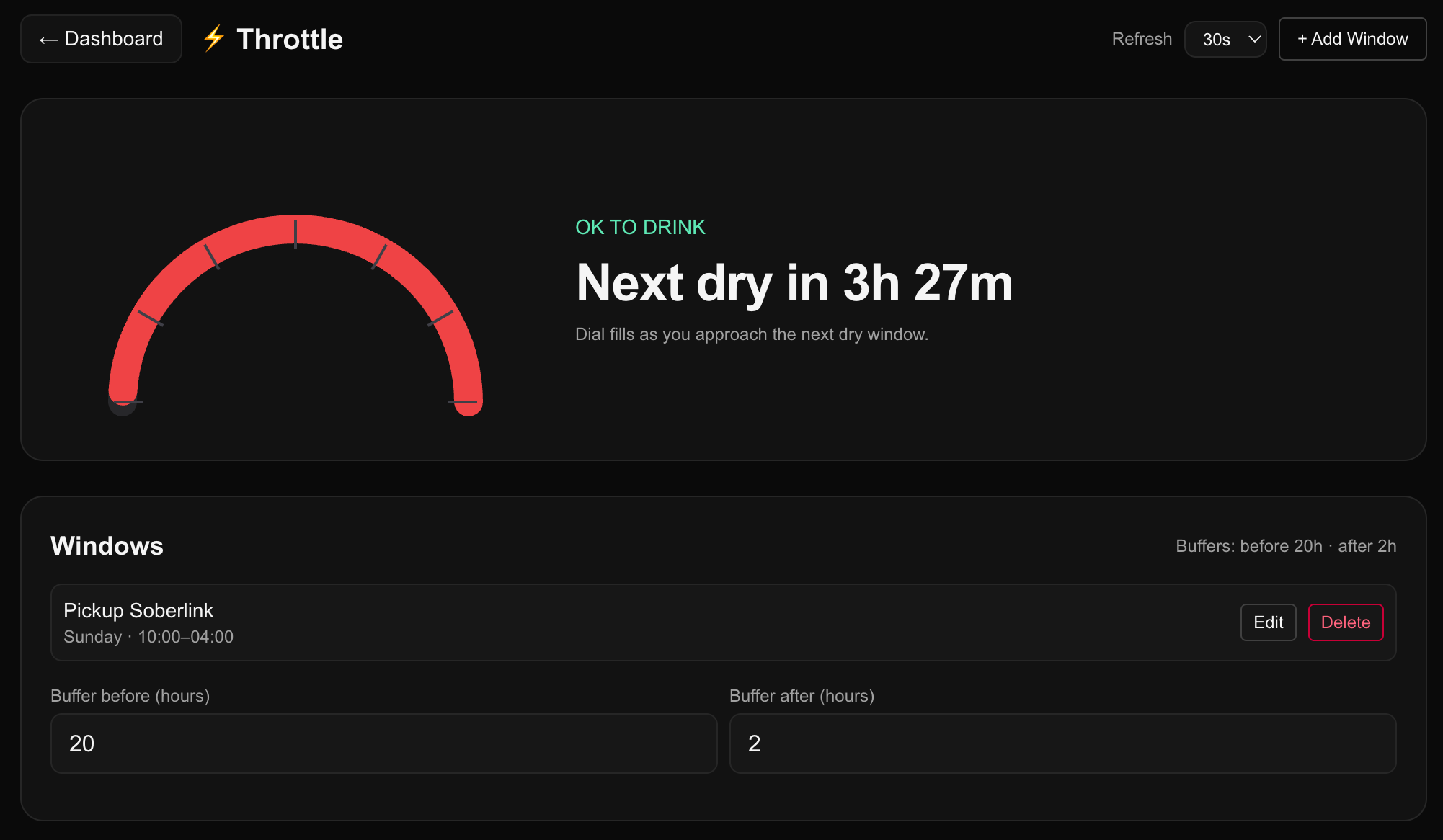This screenshot has width=1443, height=840.
Task: Delete the Pickup Soberlink window
Action: tap(1345, 622)
